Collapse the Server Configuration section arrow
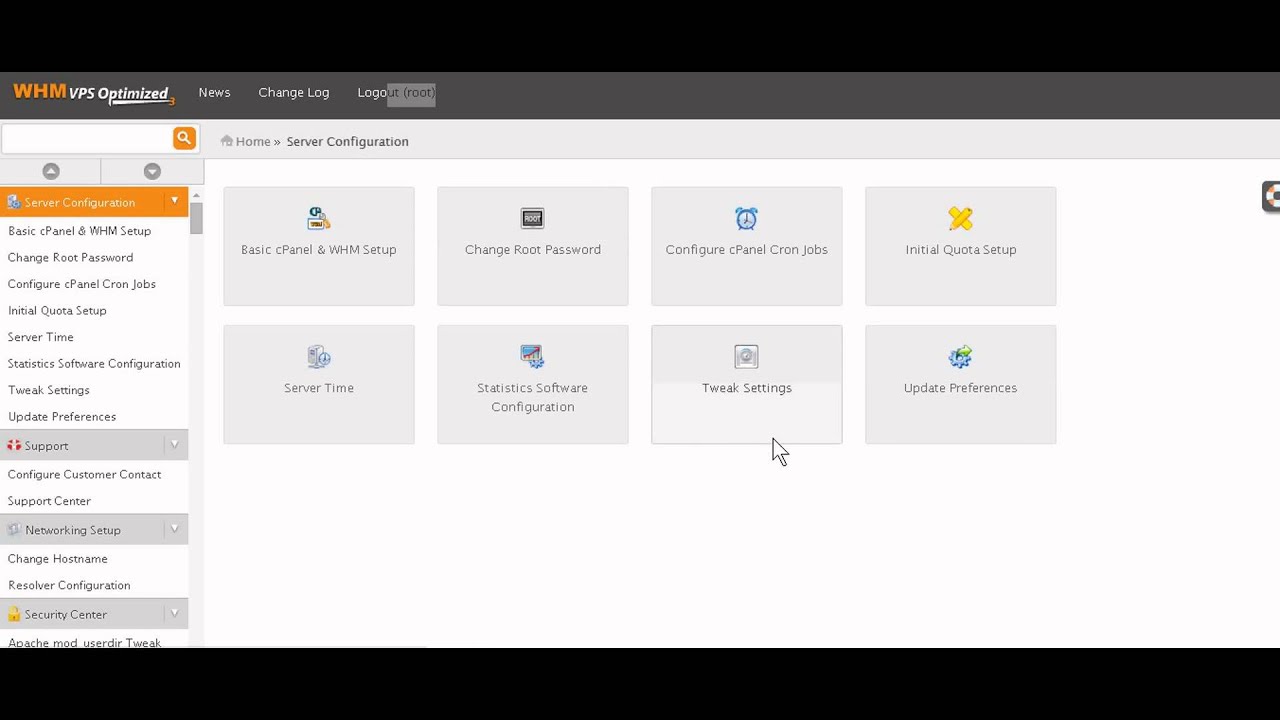 (174, 201)
